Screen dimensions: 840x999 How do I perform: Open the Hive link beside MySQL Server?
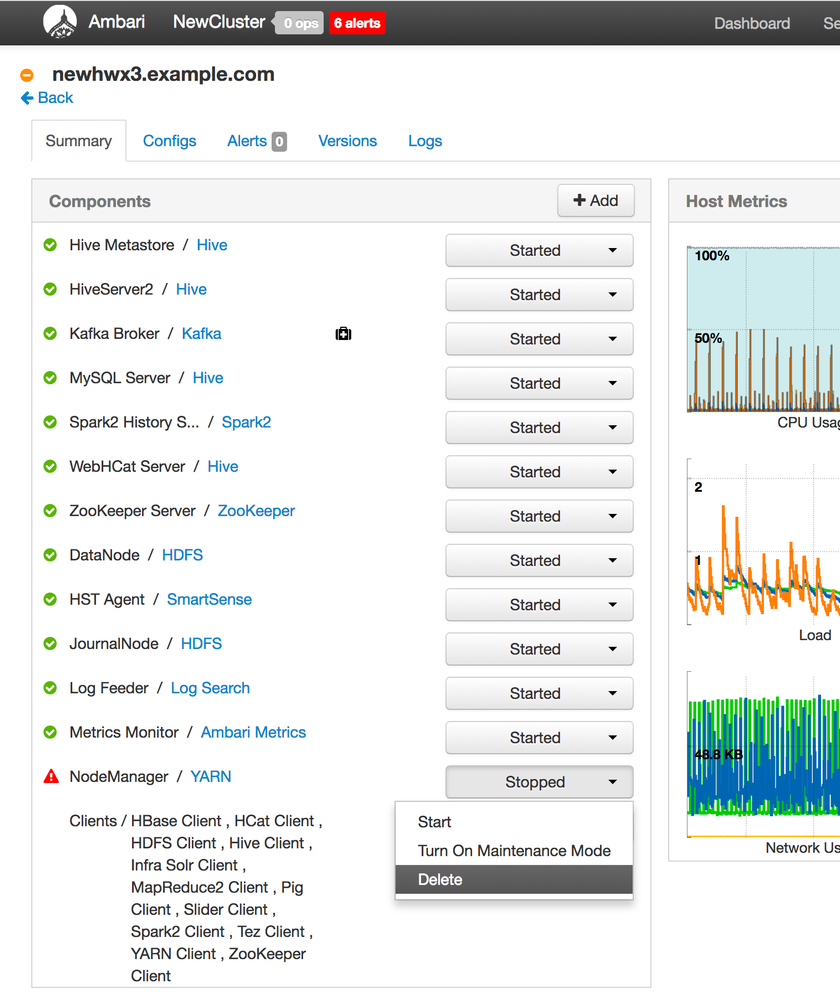coord(208,377)
